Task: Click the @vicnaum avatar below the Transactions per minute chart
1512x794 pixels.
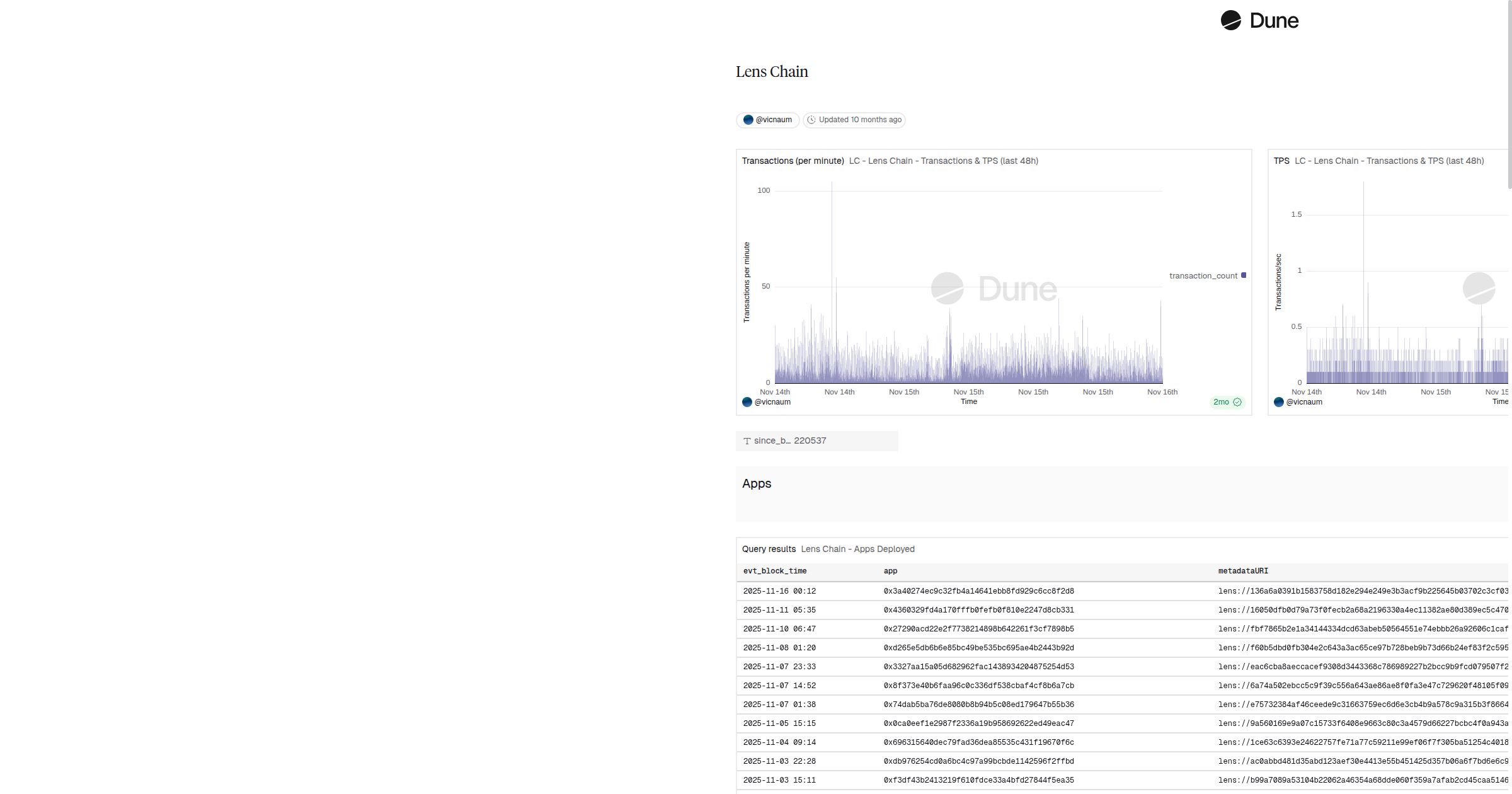Action: coord(747,402)
